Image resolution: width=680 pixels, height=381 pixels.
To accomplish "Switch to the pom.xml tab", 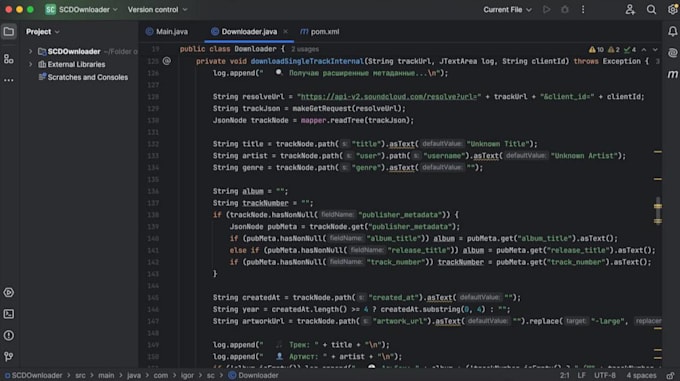I will [320, 32].
